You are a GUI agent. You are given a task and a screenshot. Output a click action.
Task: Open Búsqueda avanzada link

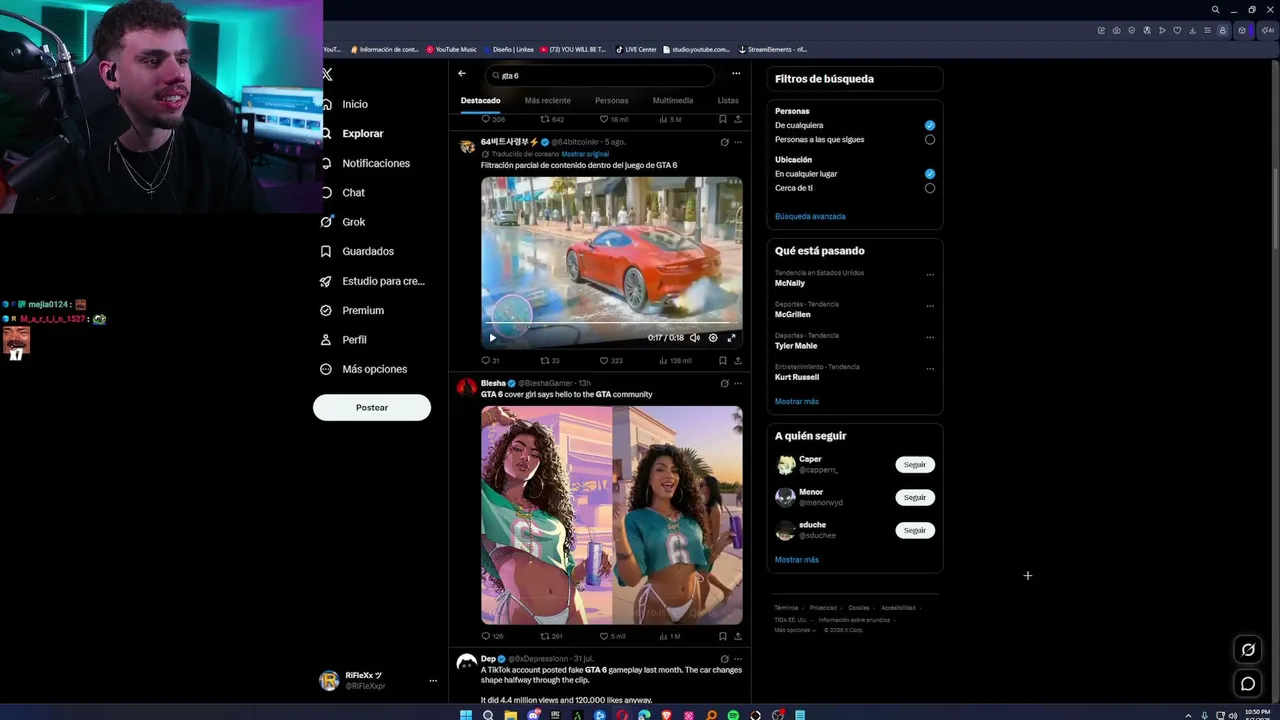[810, 216]
